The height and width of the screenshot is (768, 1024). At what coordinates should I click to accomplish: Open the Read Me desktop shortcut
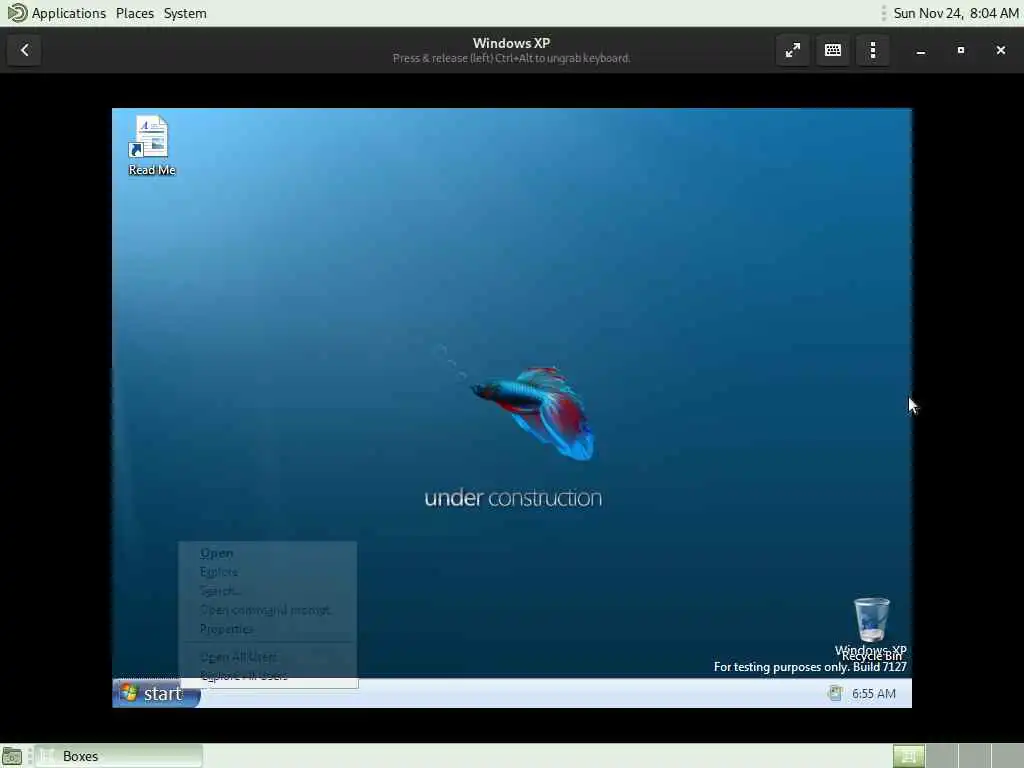pyautogui.click(x=152, y=146)
